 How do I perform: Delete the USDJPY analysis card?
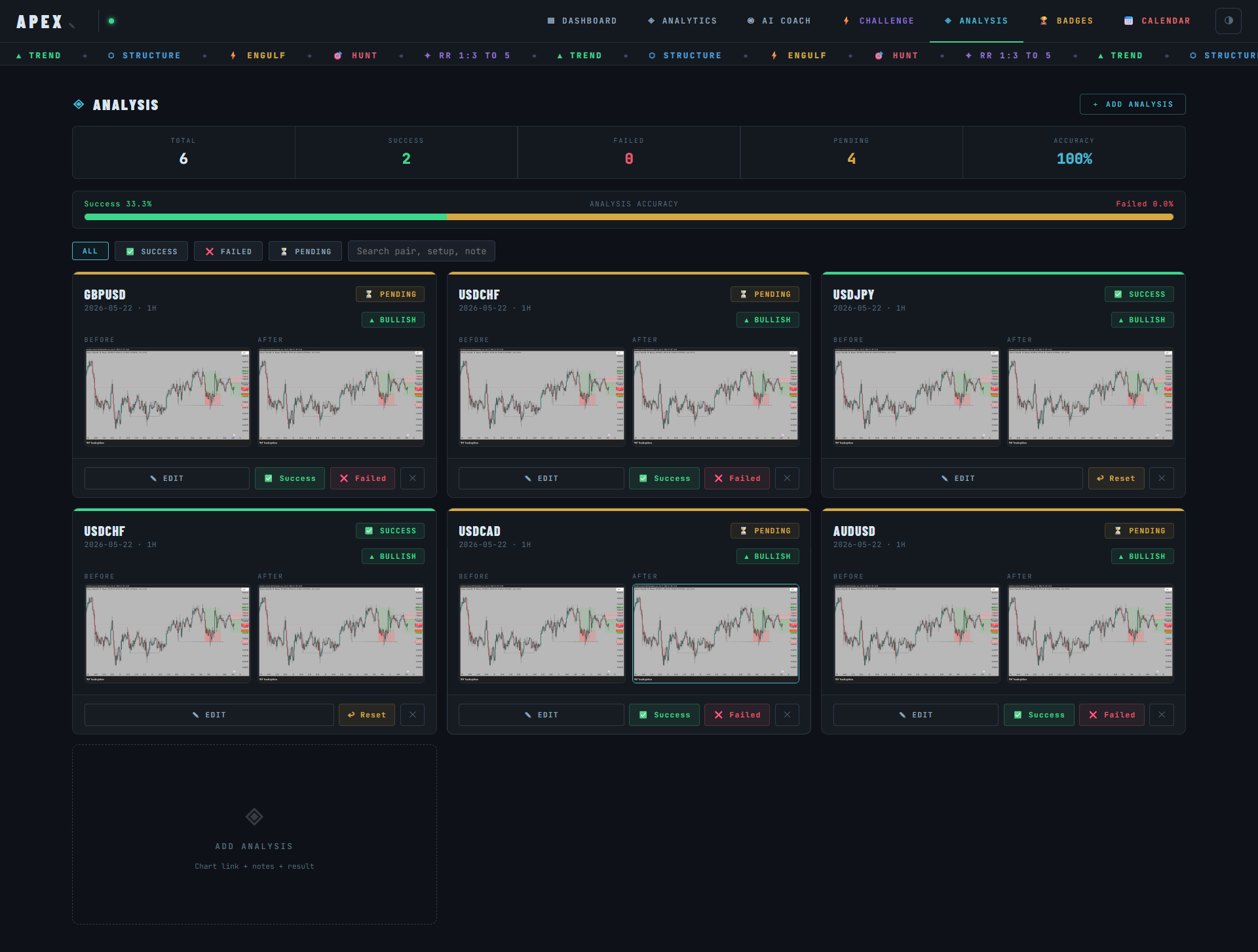pyautogui.click(x=1162, y=478)
